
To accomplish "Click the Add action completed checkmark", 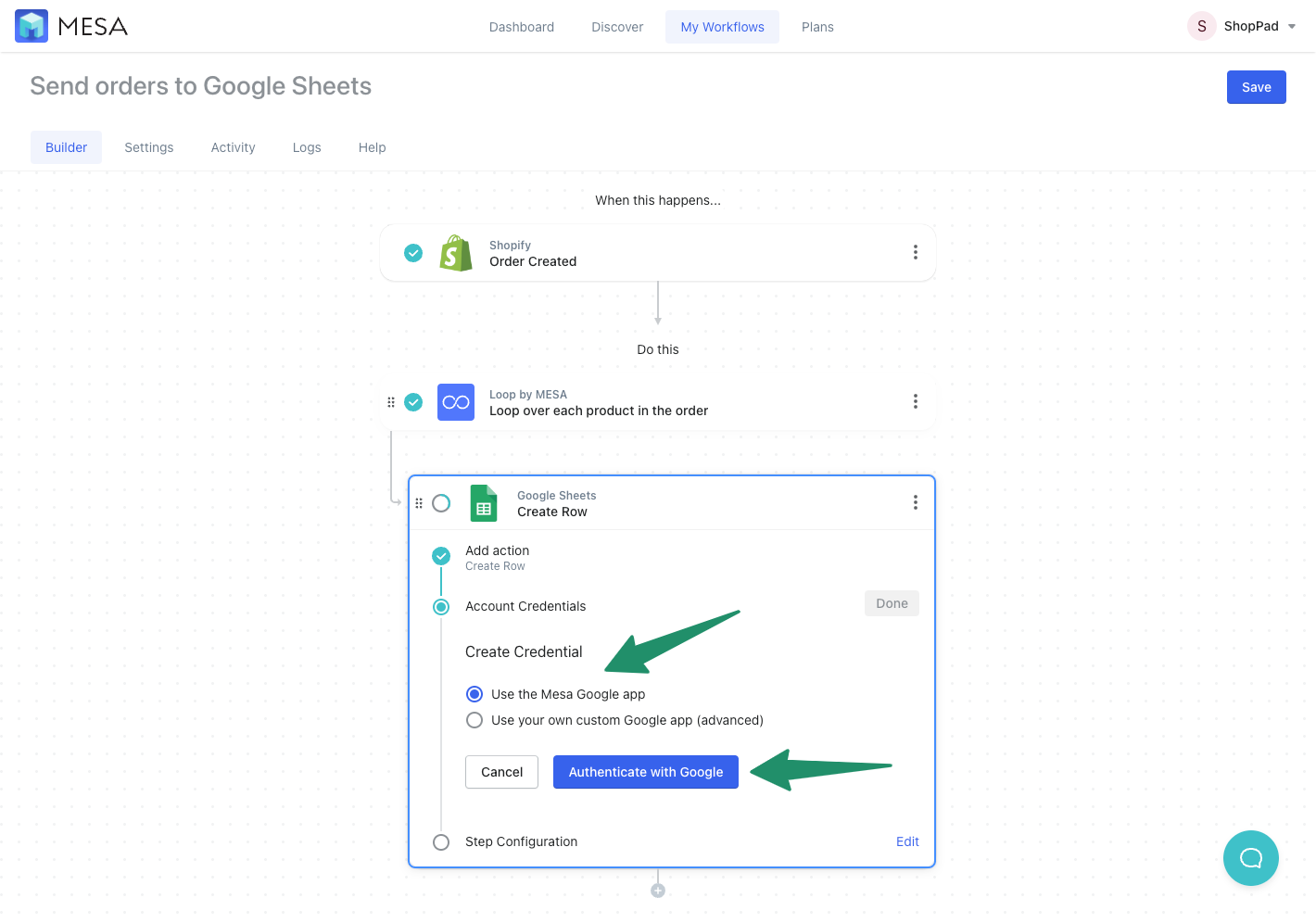I will point(441,556).
